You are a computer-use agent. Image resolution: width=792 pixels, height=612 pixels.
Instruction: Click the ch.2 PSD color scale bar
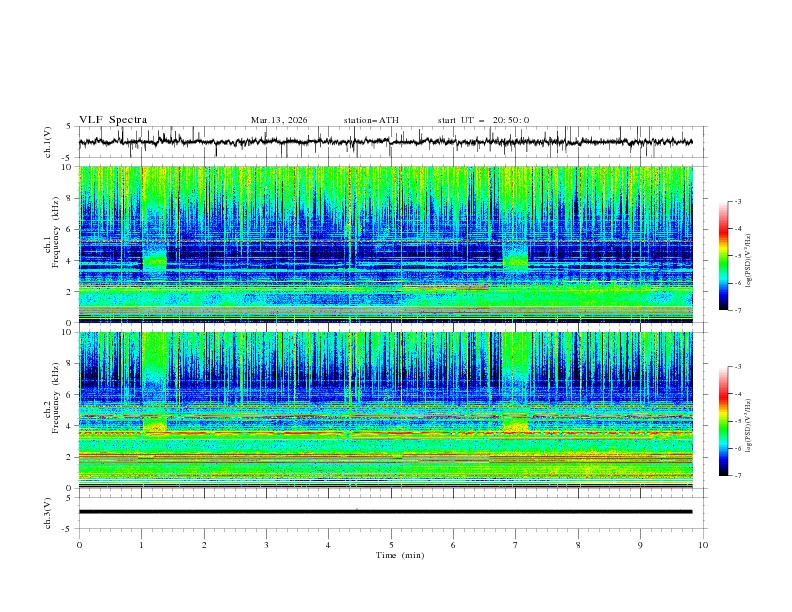tap(723, 421)
